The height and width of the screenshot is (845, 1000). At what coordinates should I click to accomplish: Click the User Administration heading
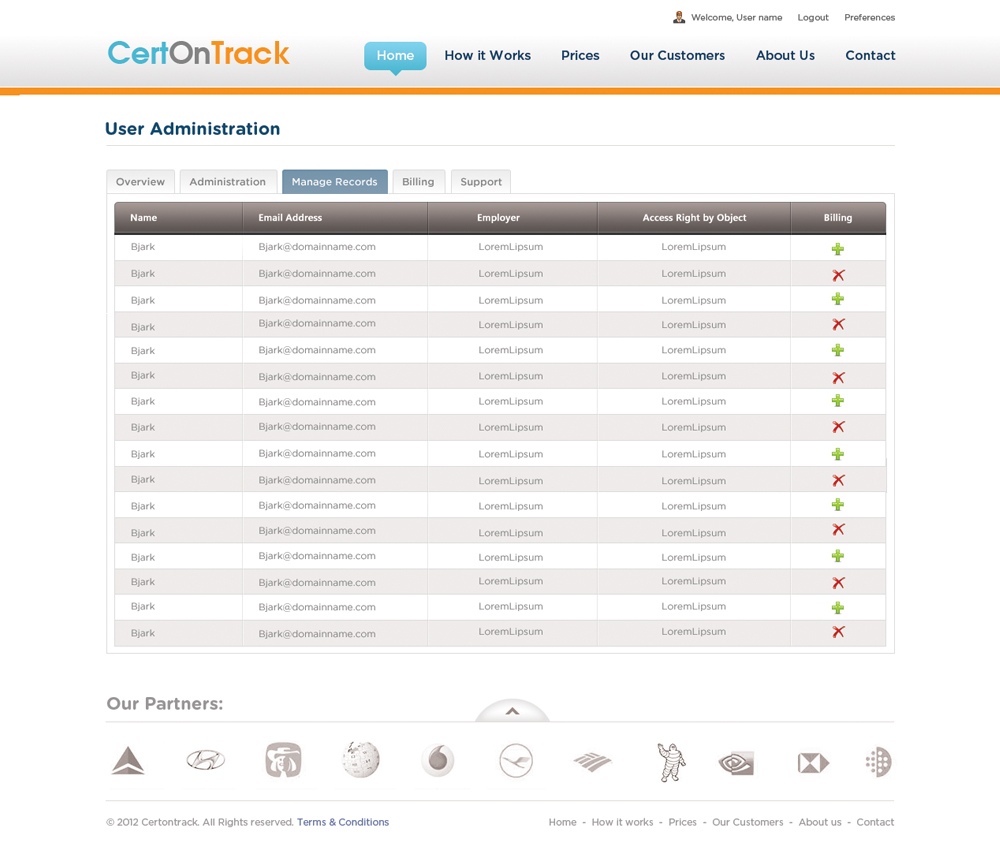coord(193,129)
